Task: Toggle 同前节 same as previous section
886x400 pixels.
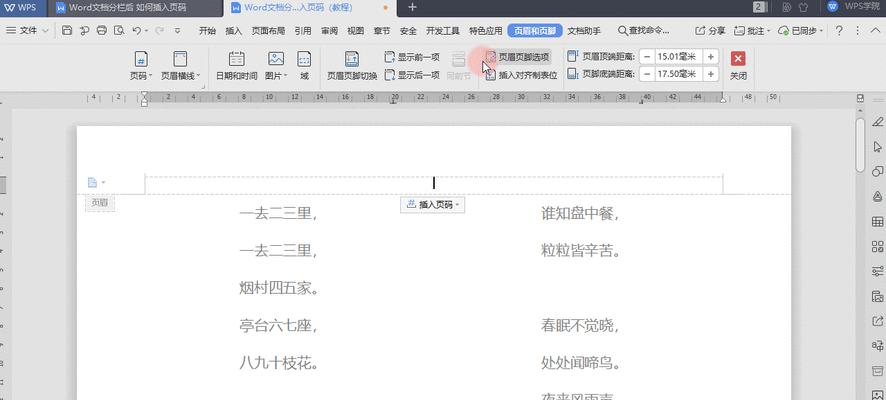Action: [x=458, y=65]
